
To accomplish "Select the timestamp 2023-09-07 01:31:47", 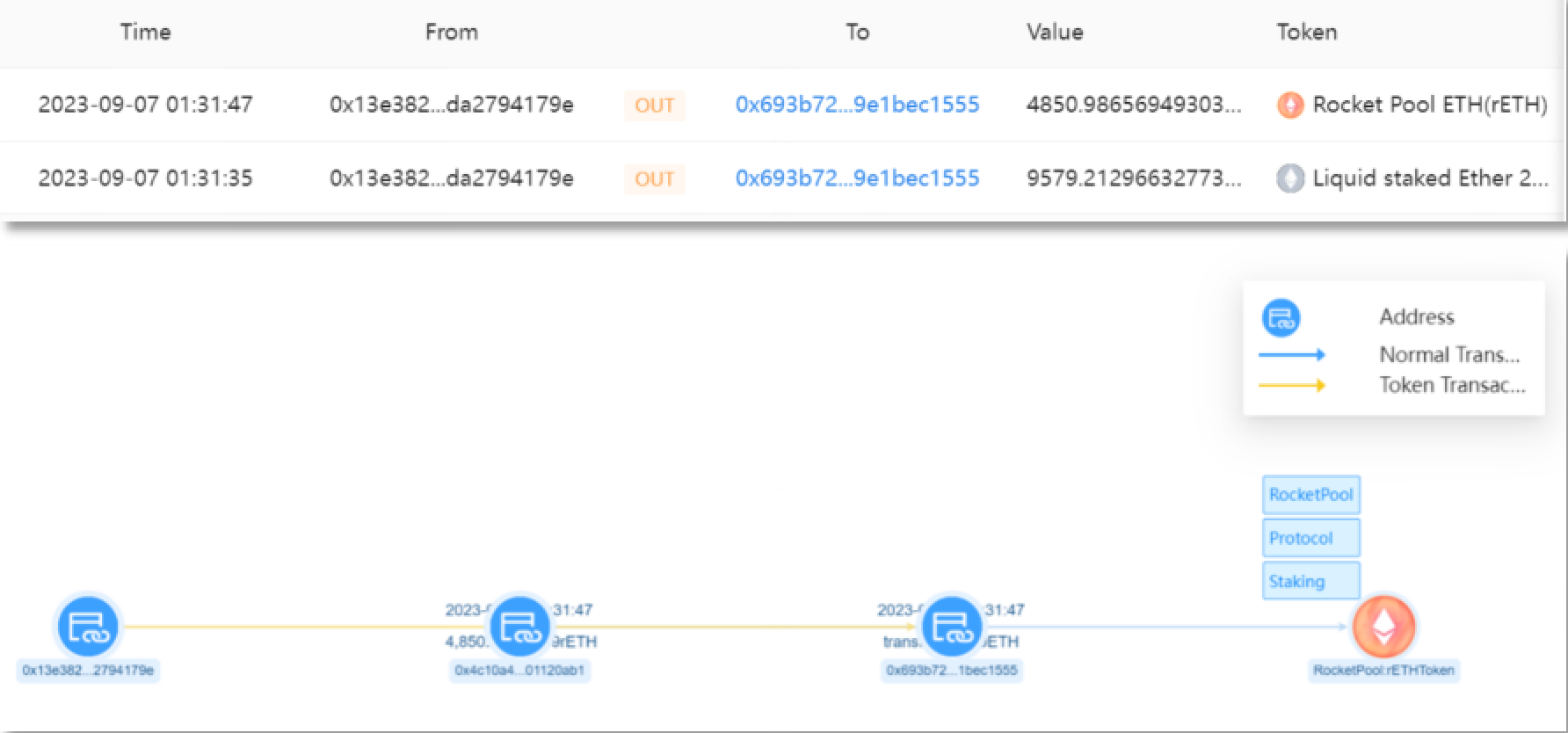I will [145, 105].
